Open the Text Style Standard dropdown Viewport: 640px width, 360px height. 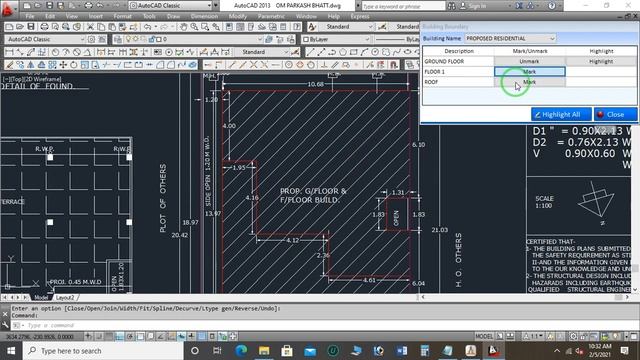pos(371,27)
